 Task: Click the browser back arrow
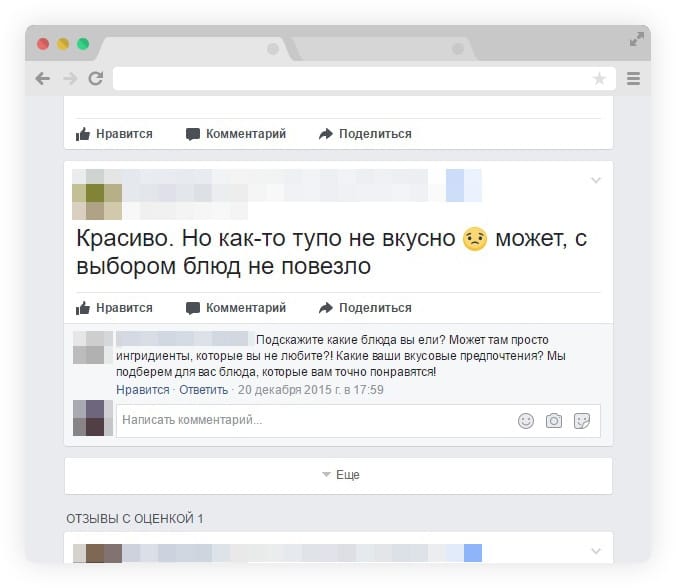click(42, 78)
